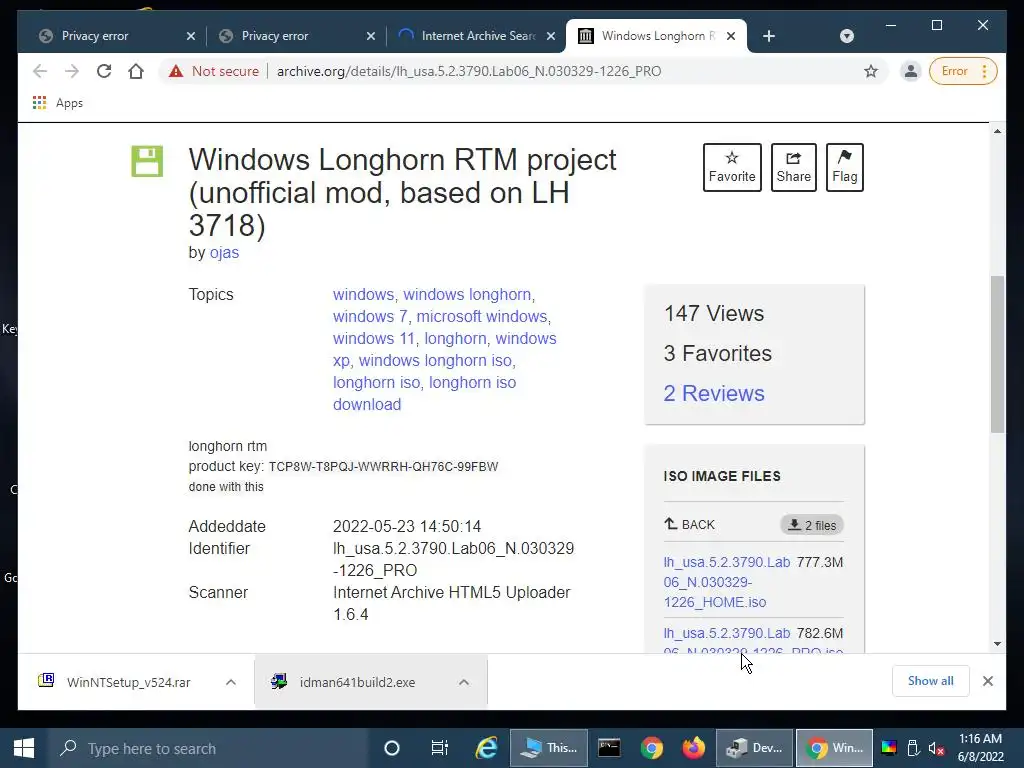Open the 'microsoft windows' topic link
This screenshot has height=768, width=1024.
tap(482, 317)
